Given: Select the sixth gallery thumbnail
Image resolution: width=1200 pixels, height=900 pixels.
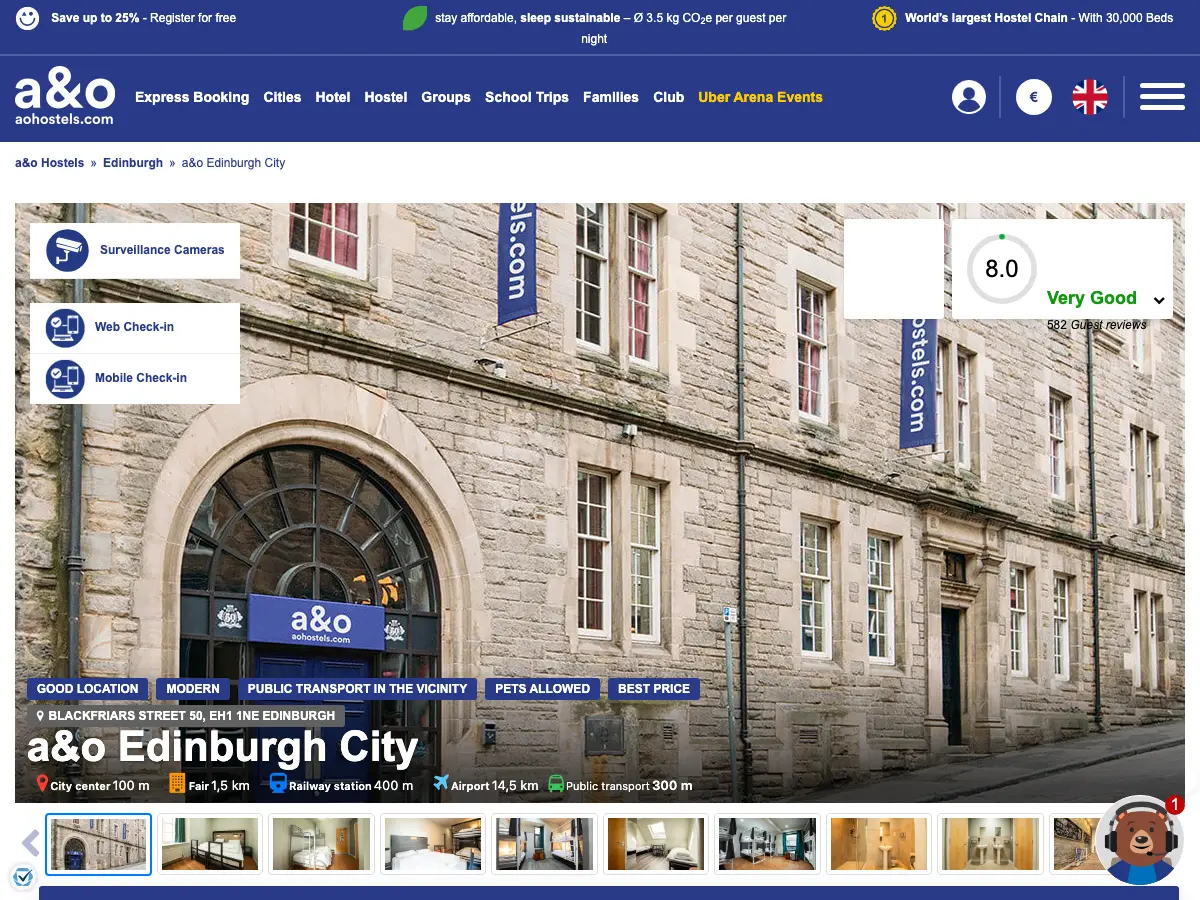Looking at the screenshot, I should click(x=657, y=844).
